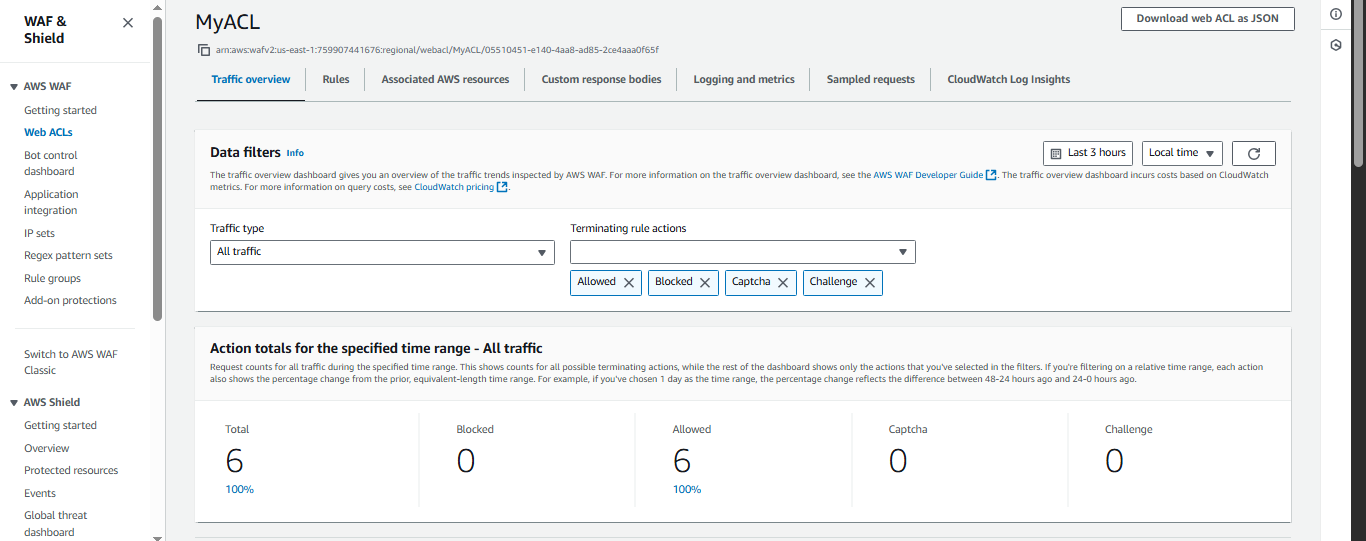Remove the Captcha filter tag
Screen dimensions: 1366x541
click(783, 283)
